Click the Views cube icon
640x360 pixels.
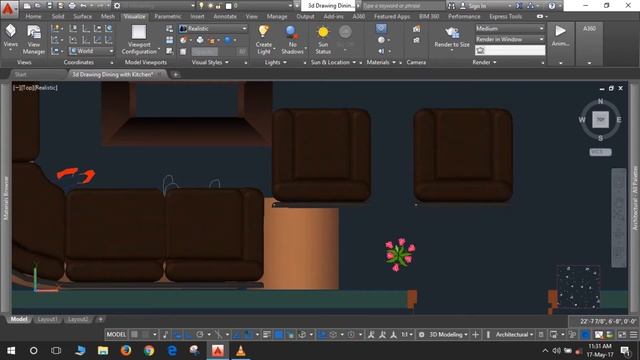pyautogui.click(x=11, y=31)
